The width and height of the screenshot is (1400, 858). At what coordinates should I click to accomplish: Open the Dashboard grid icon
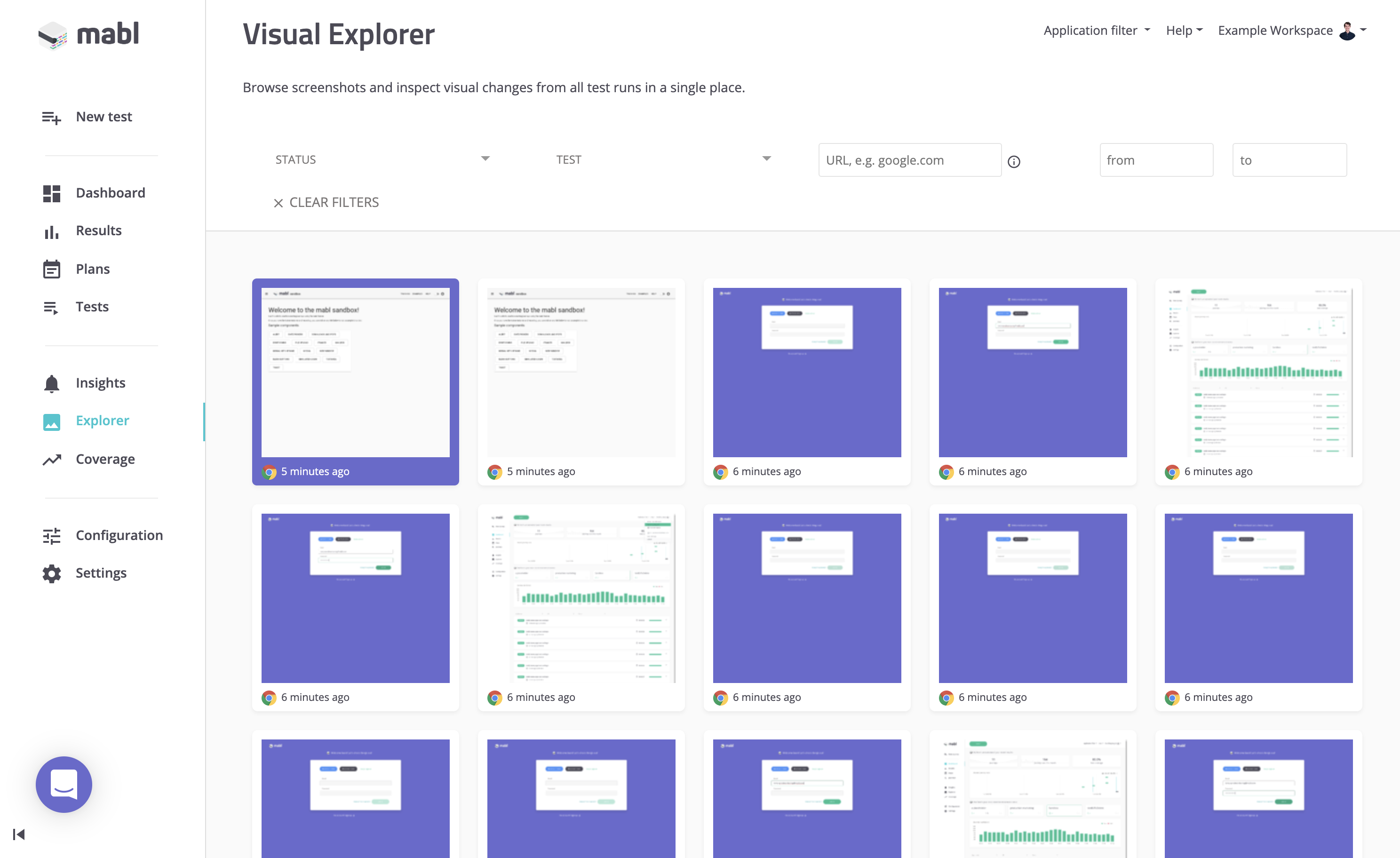click(x=51, y=193)
